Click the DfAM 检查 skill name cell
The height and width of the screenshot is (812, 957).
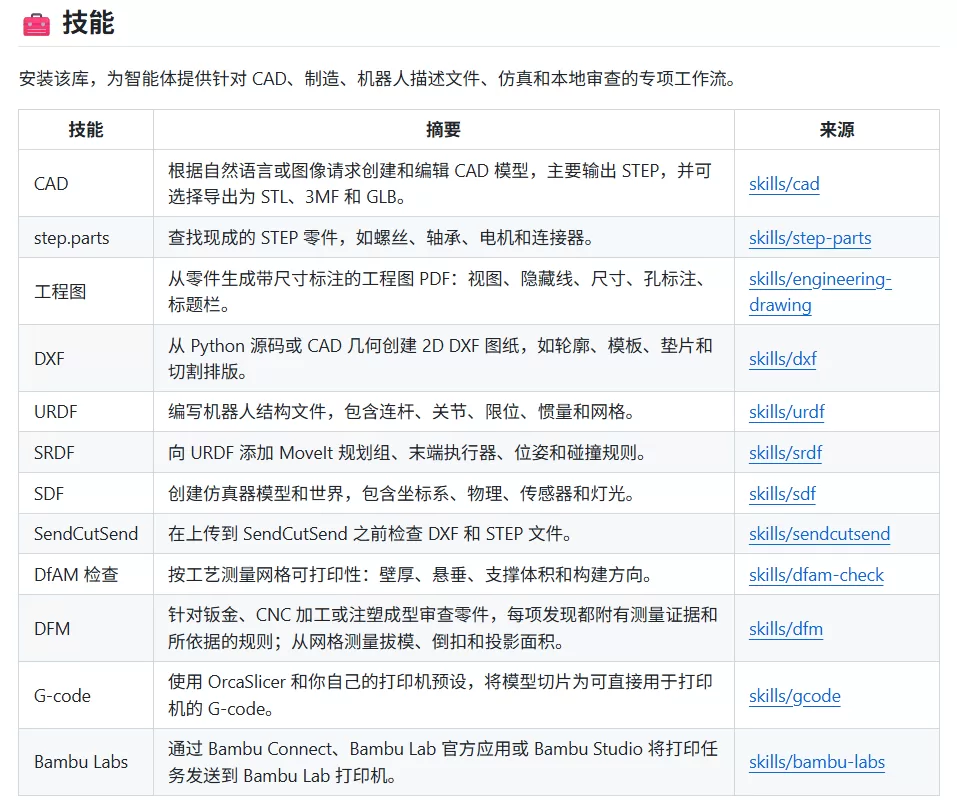(86, 575)
